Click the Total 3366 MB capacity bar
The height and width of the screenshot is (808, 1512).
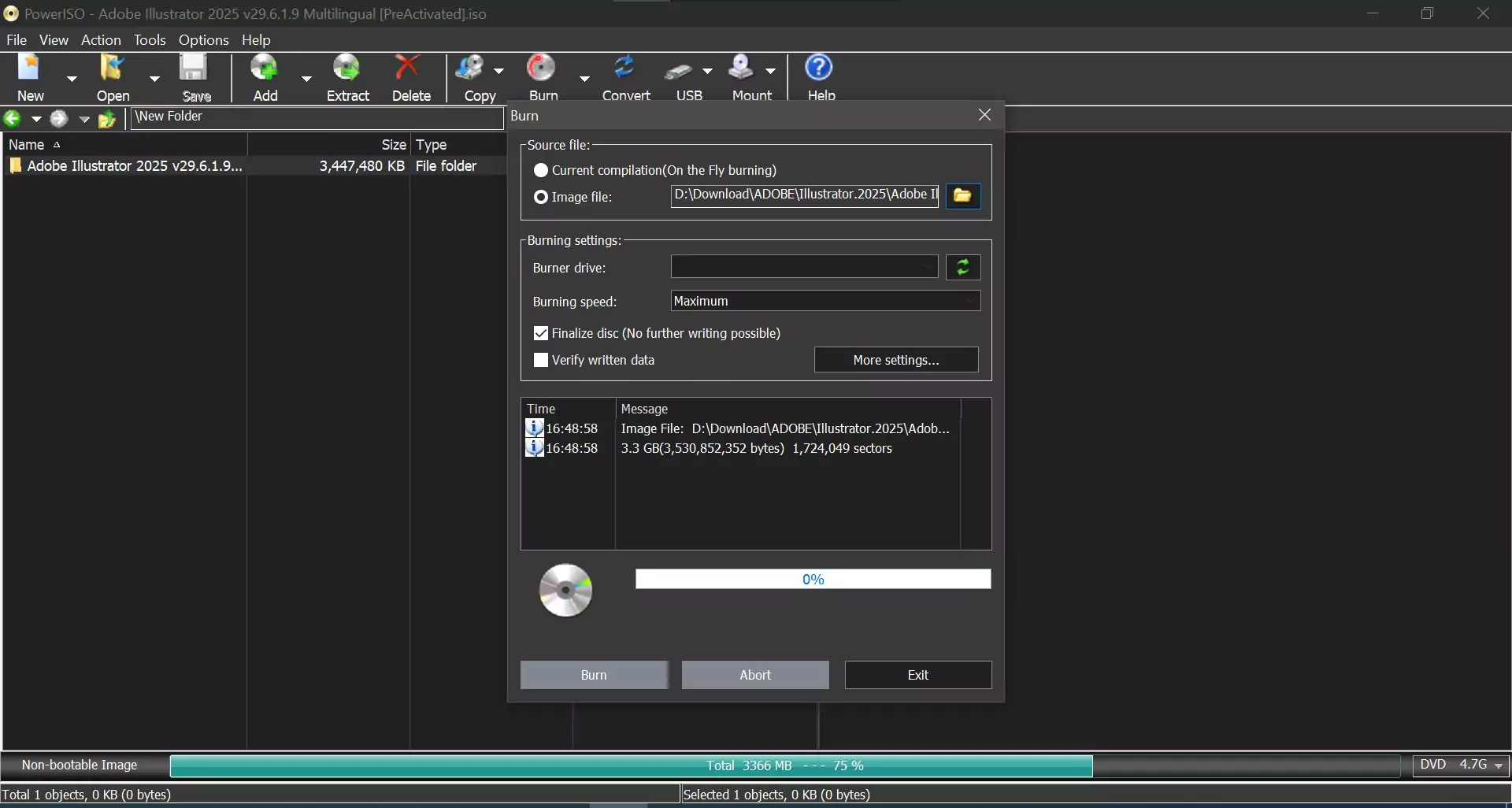pyautogui.click(x=785, y=765)
